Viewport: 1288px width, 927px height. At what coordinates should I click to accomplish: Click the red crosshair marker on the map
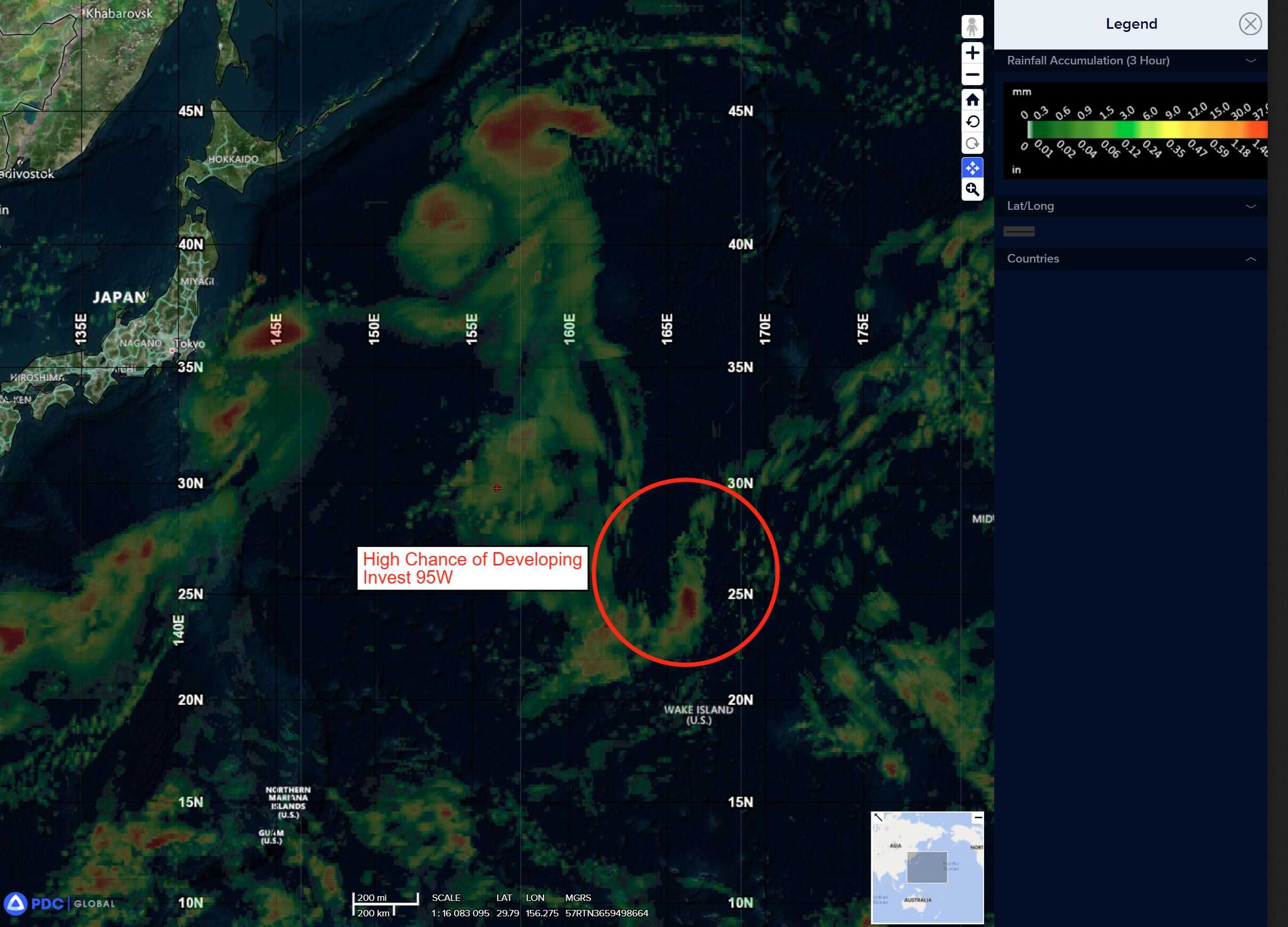click(497, 488)
